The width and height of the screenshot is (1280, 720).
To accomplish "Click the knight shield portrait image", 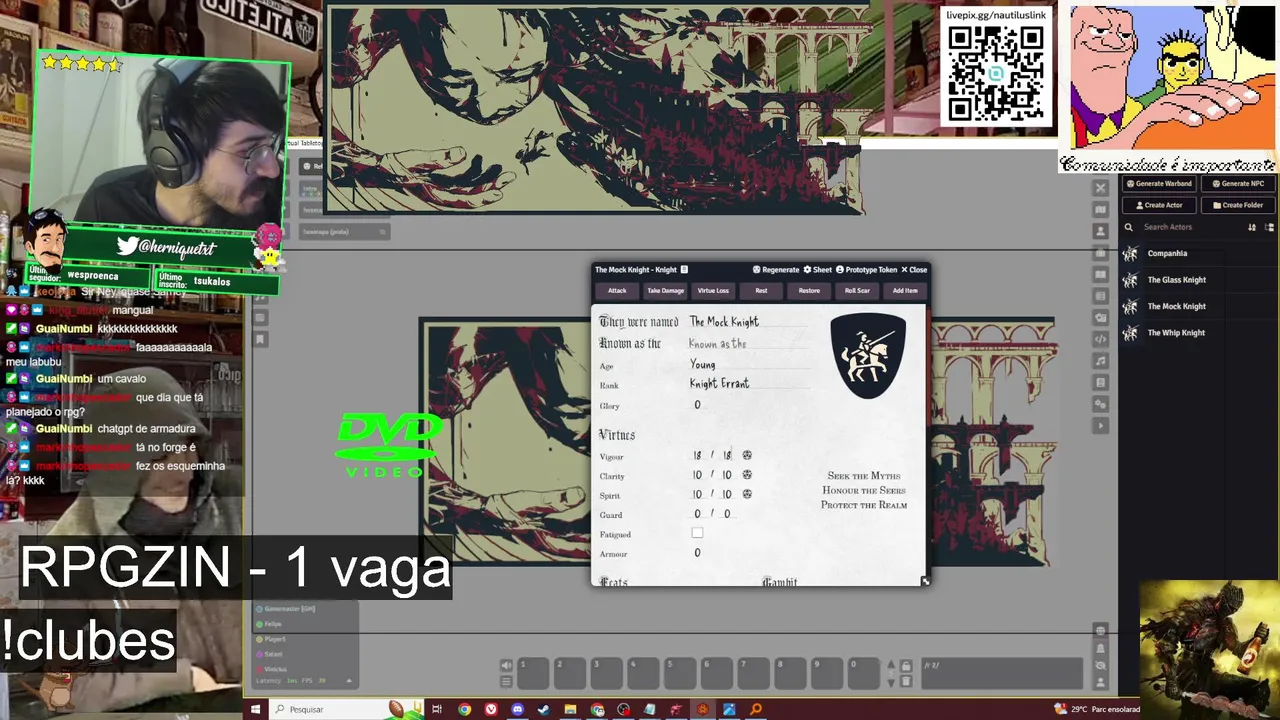I will (x=868, y=356).
